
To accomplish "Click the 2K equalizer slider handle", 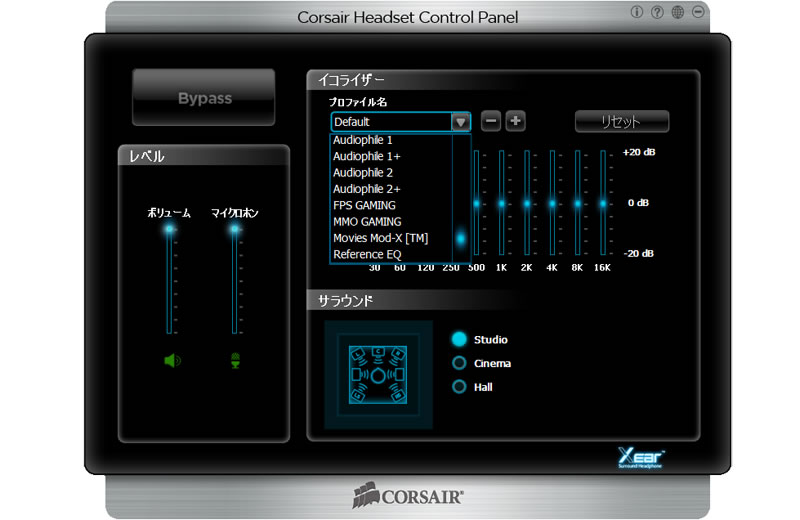I will click(527, 204).
